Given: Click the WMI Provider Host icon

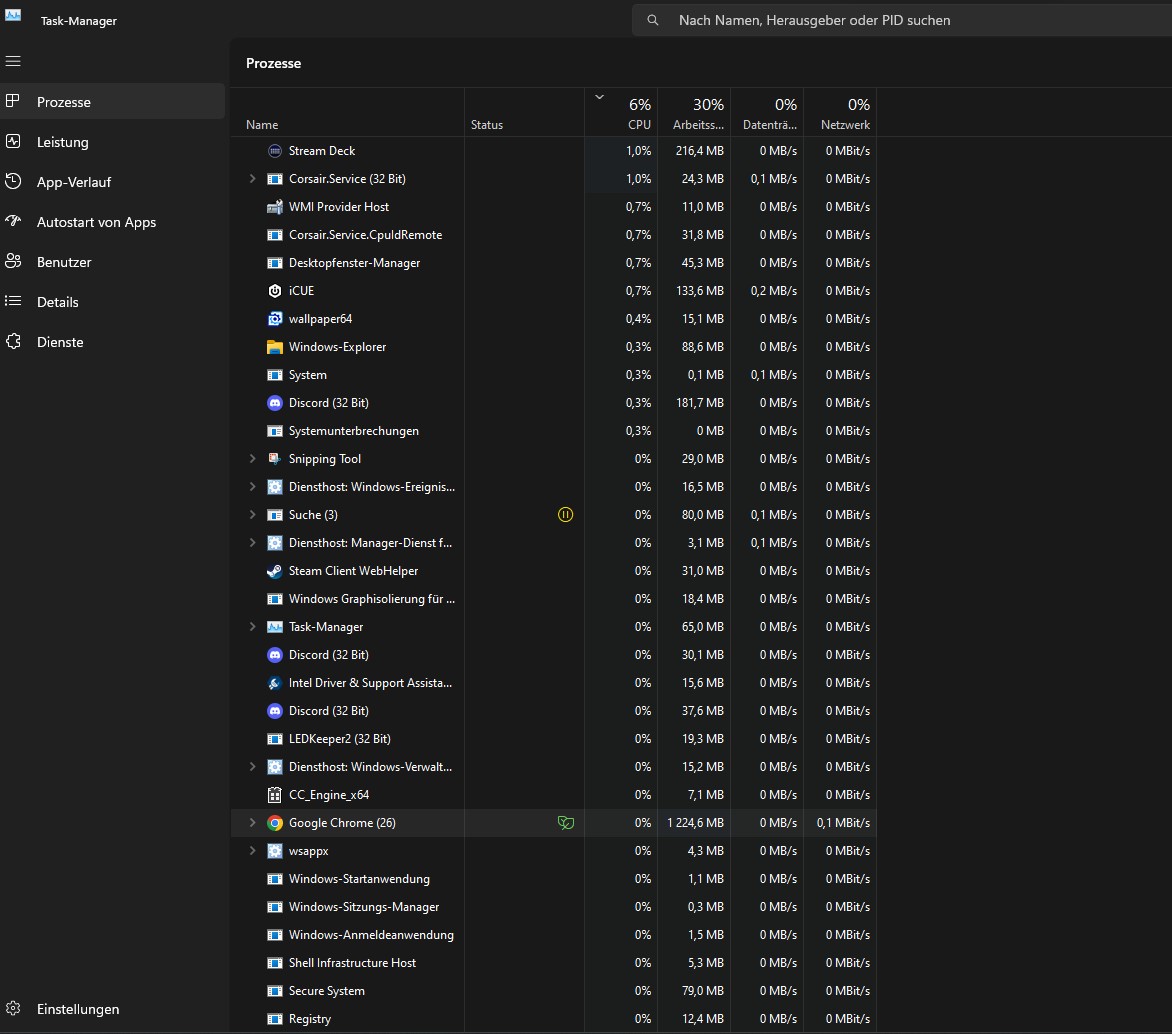Looking at the screenshot, I should tap(275, 207).
